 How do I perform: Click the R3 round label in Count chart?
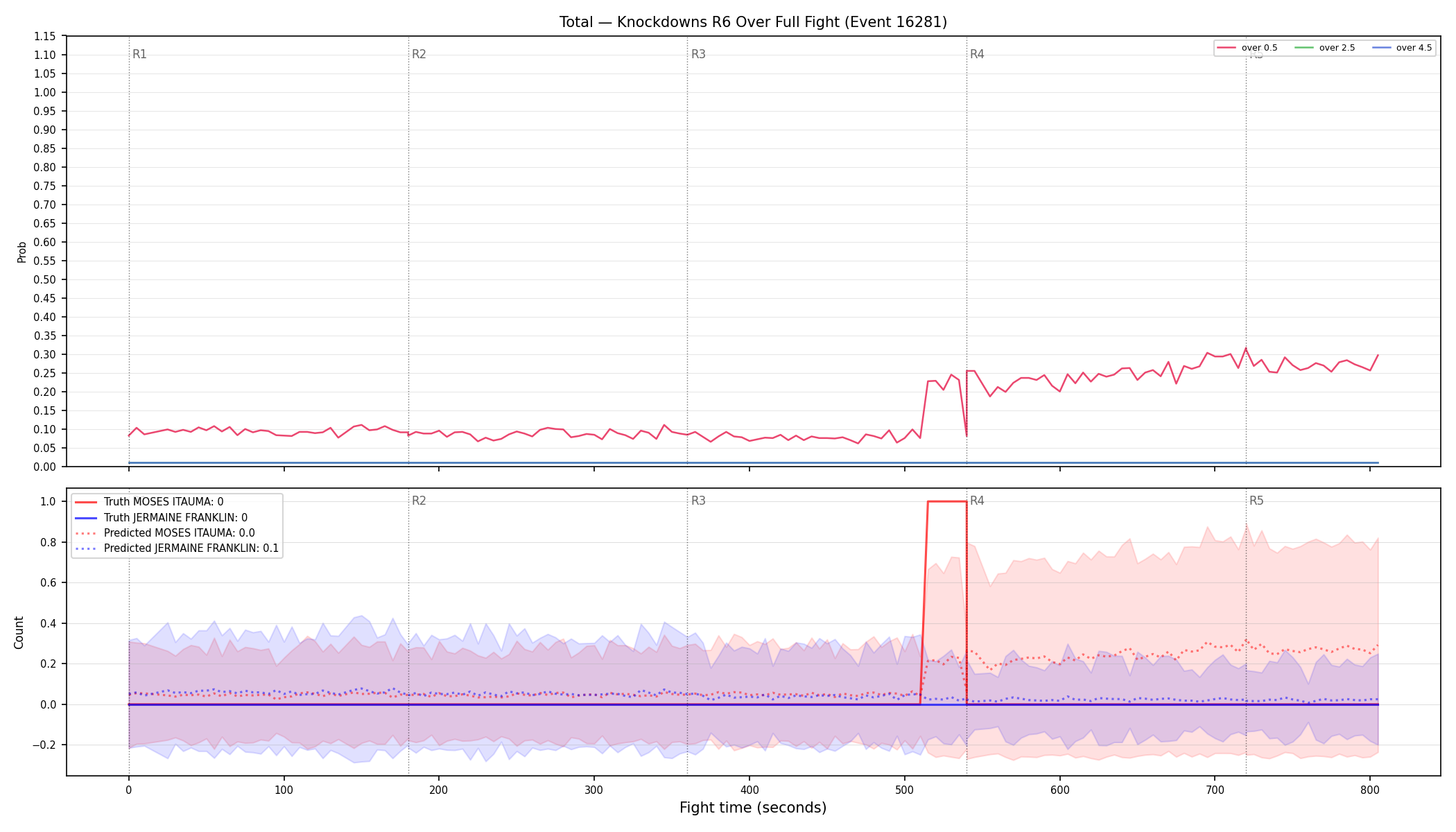pyautogui.click(x=698, y=501)
